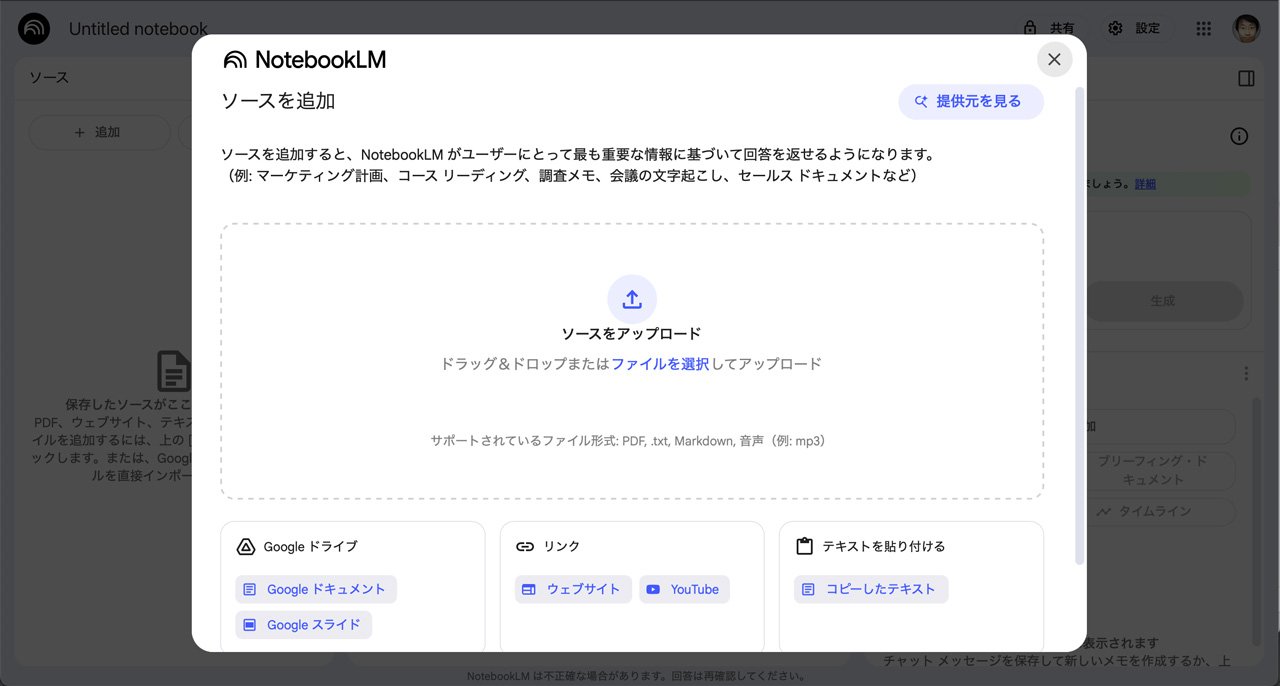This screenshot has width=1280, height=686.
Task: Click the supported file formats text
Action: pos(631,440)
